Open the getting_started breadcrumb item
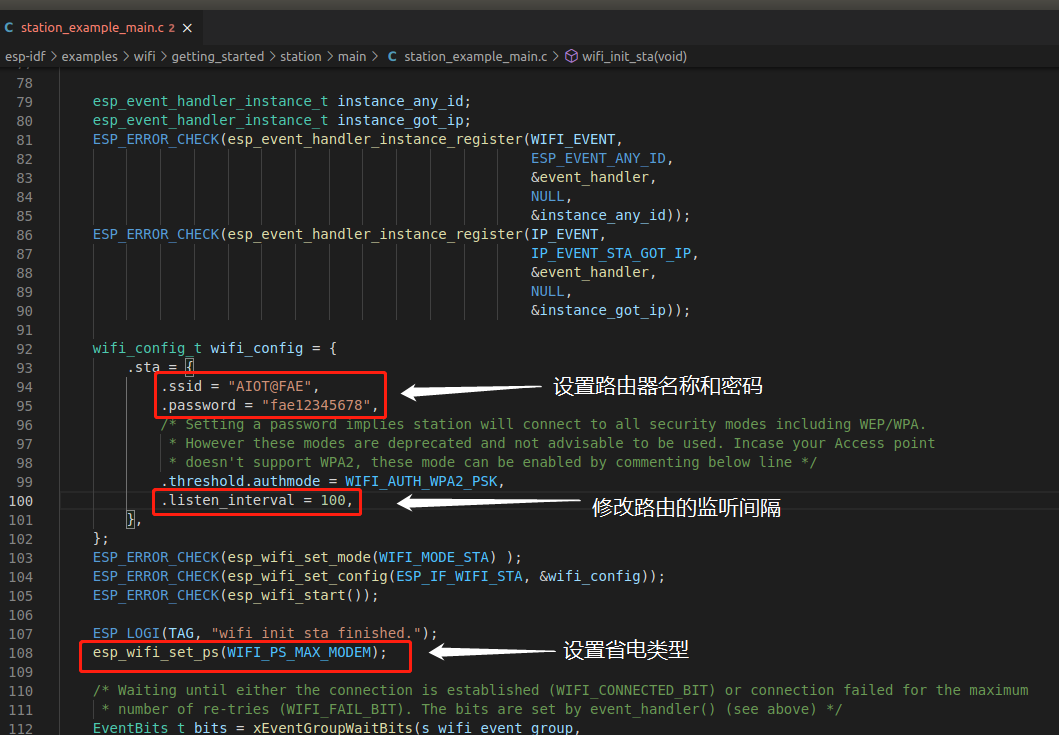Image resolution: width=1059 pixels, height=735 pixels. click(x=218, y=56)
